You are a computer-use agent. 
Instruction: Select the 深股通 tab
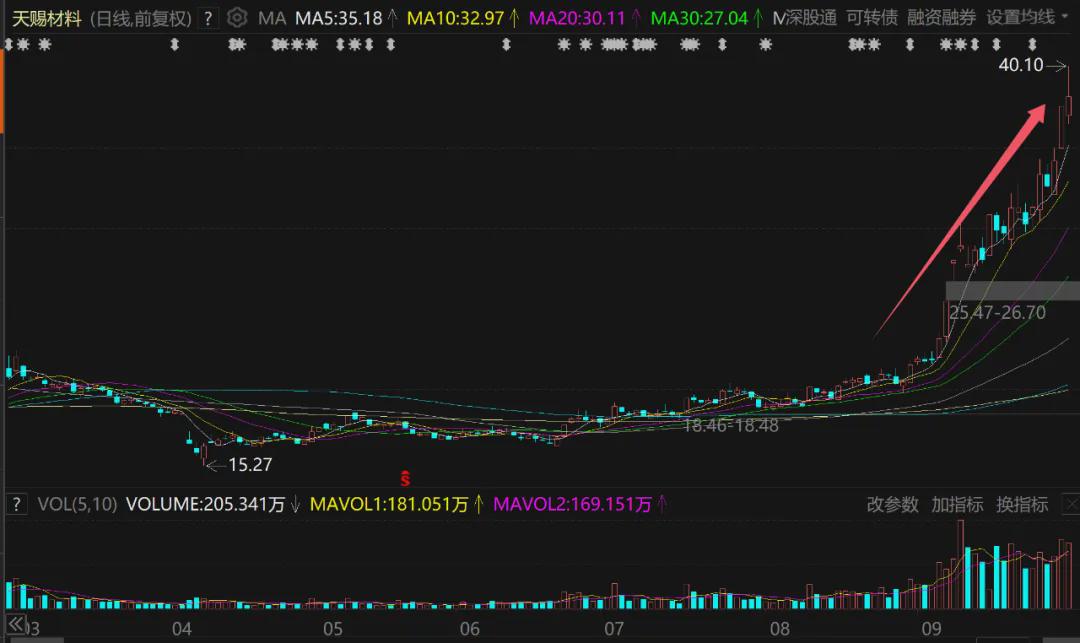coord(811,18)
